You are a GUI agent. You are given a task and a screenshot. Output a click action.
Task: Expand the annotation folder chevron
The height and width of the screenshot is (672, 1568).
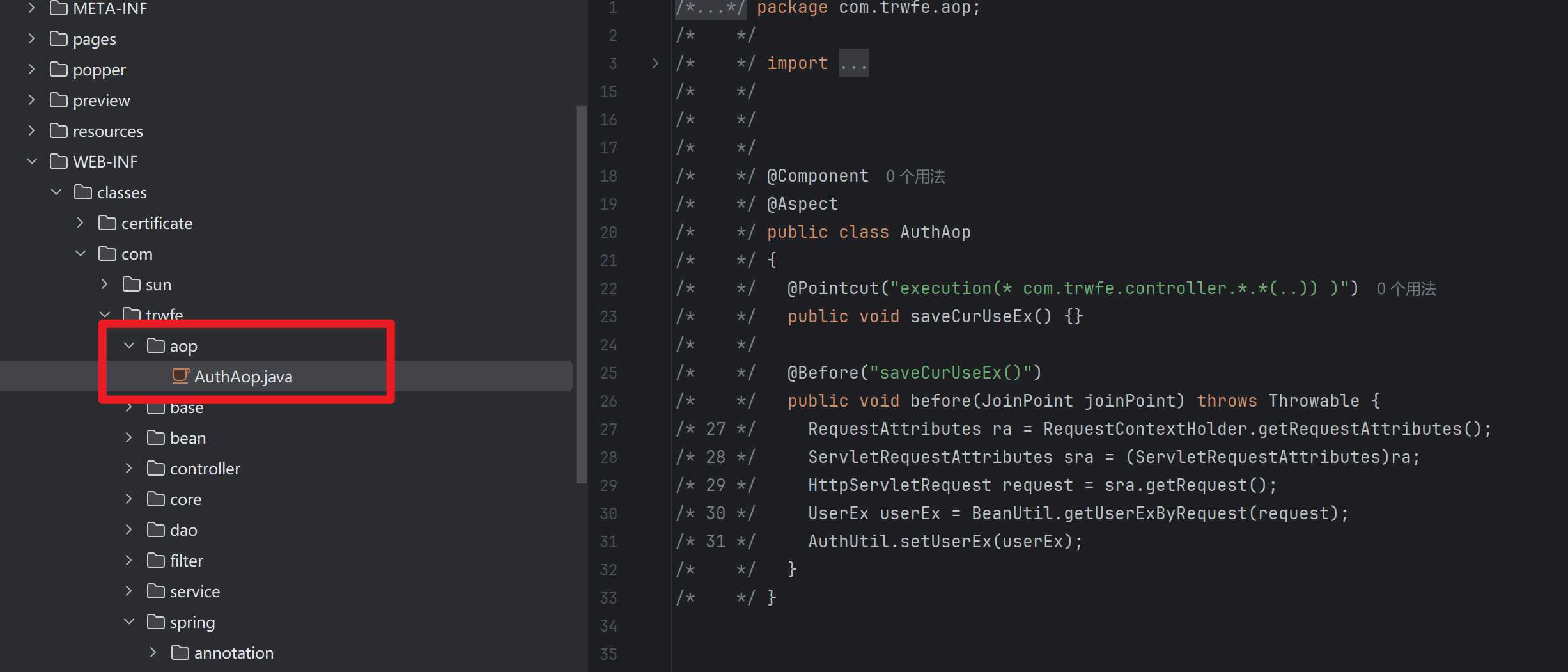(x=153, y=653)
